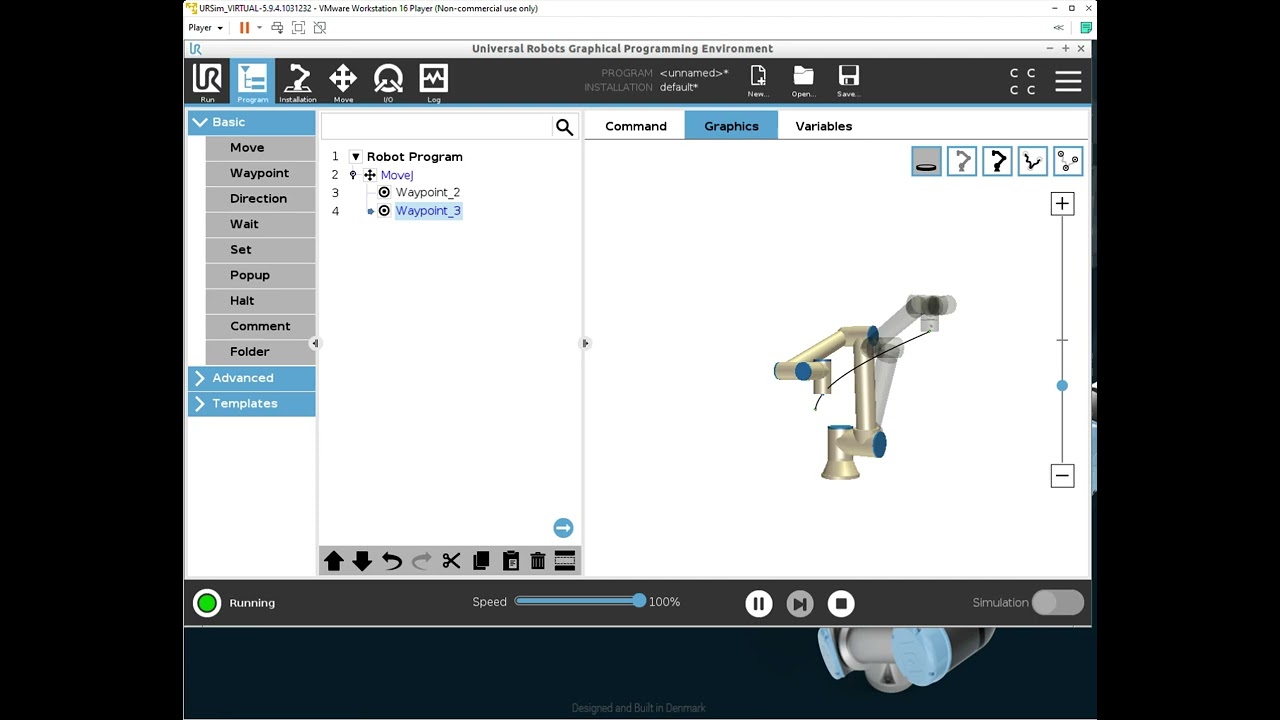The height and width of the screenshot is (720, 1280).
Task: Insert a Set command
Action: 260,250
